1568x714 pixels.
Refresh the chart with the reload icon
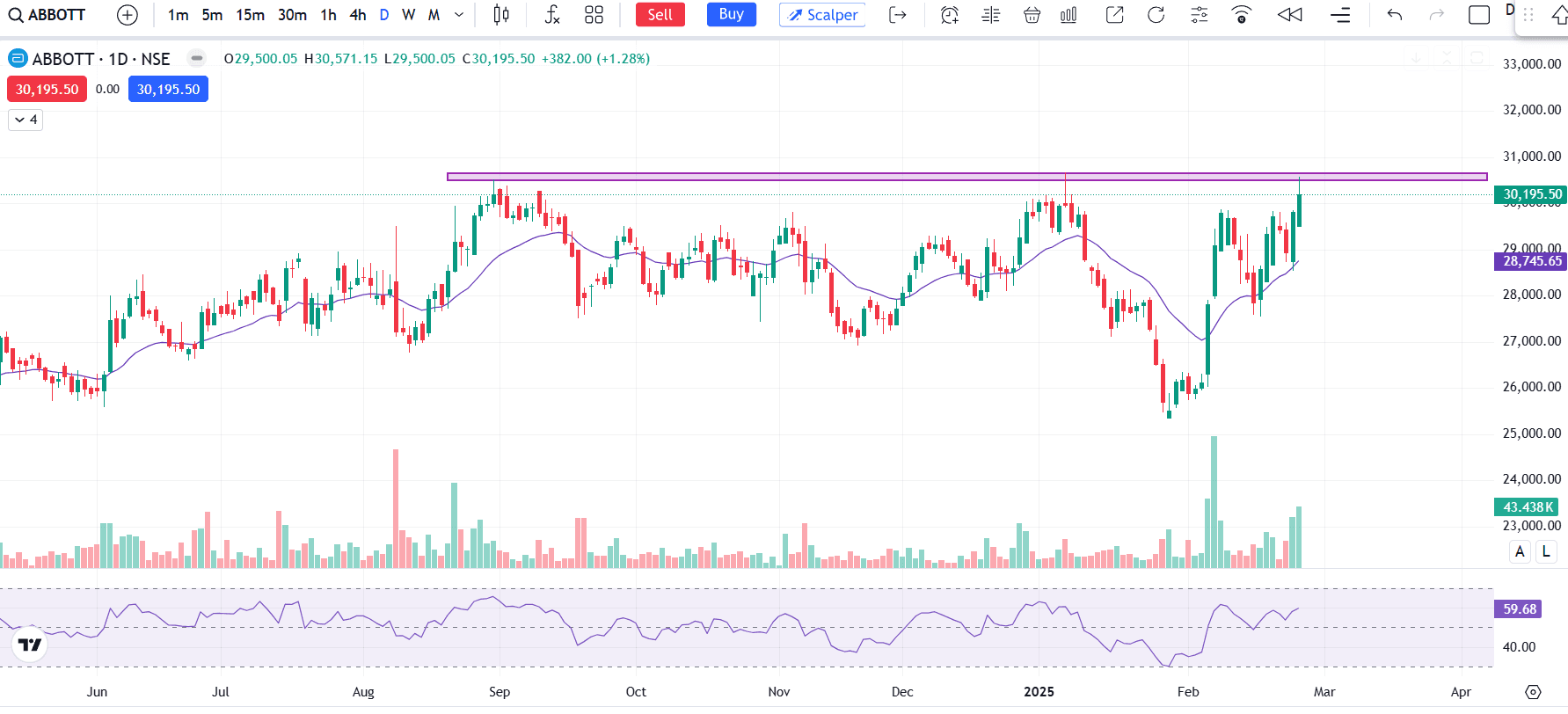[1156, 15]
